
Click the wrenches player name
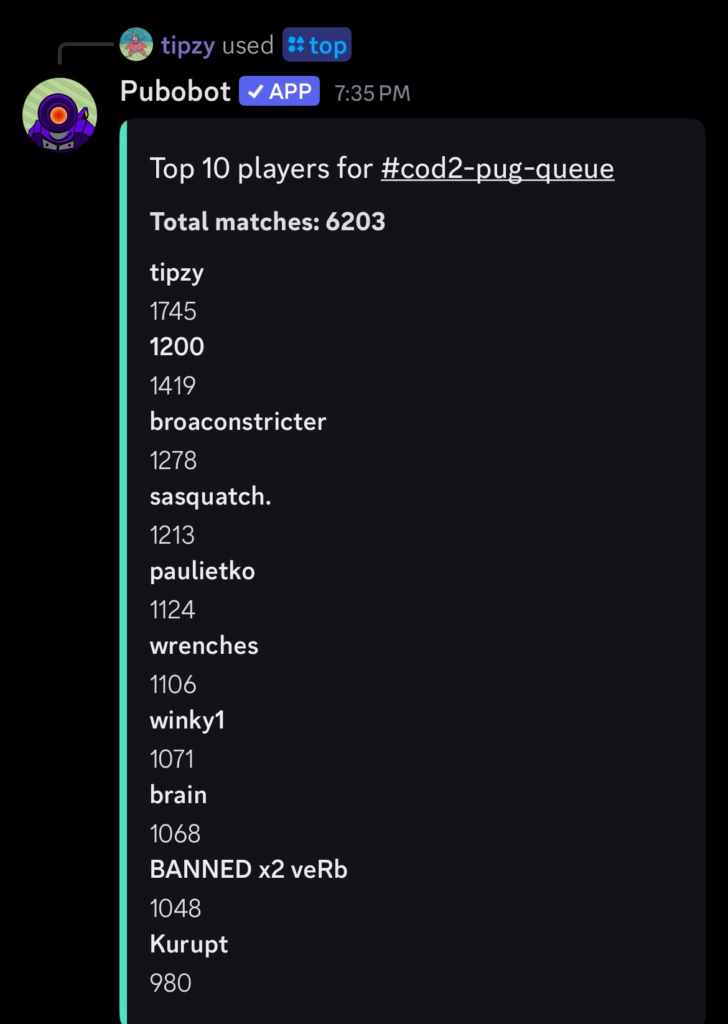point(204,645)
